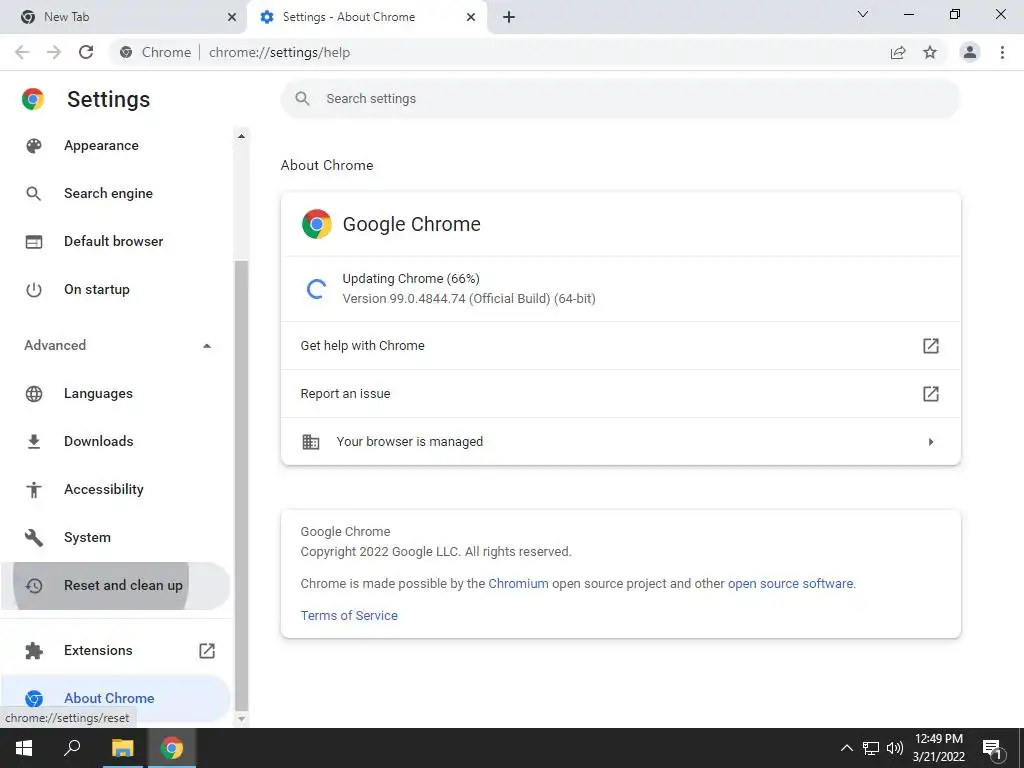The height and width of the screenshot is (768, 1024).
Task: Click sidebar scrollbar up arrow
Action: pyautogui.click(x=241, y=136)
